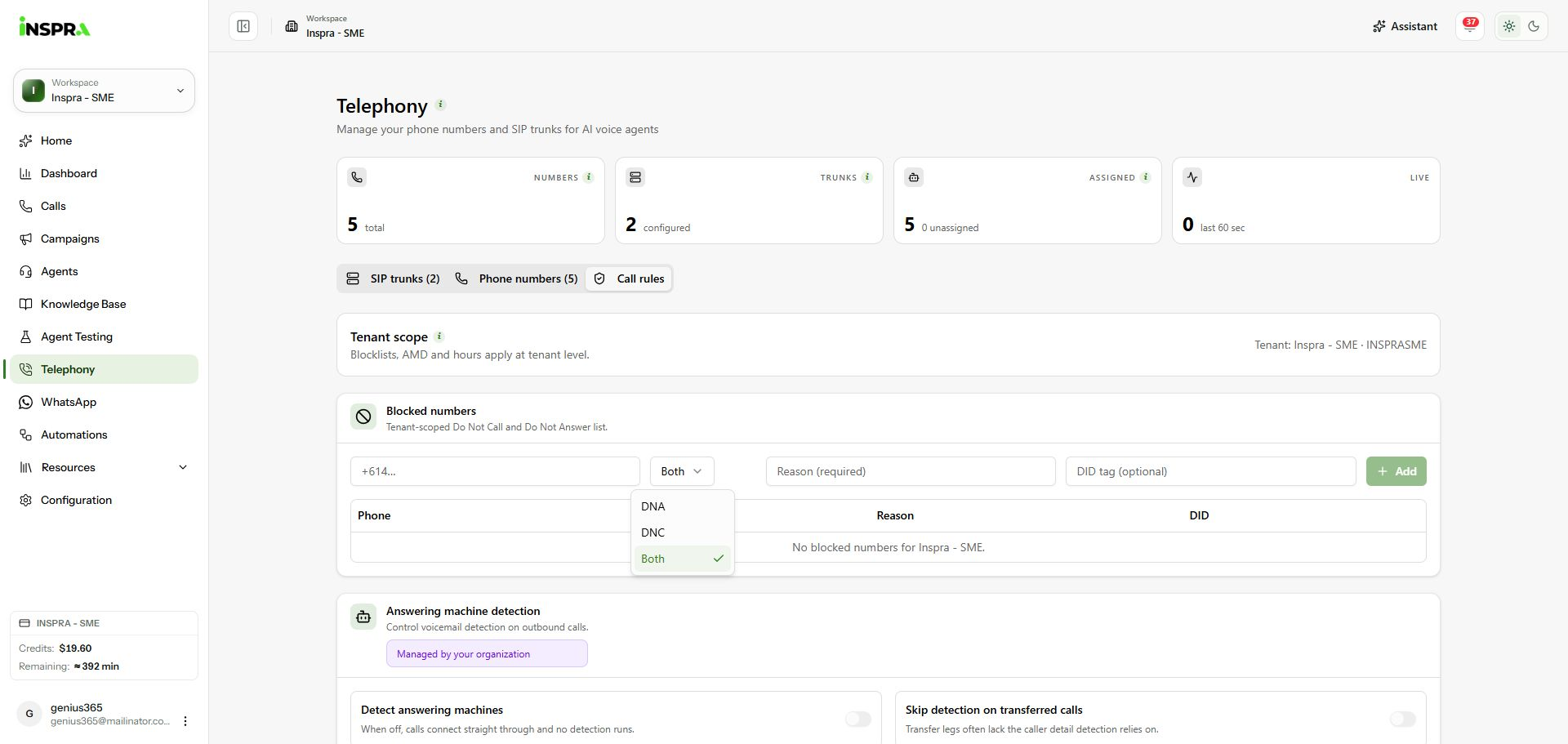Open the Workspace switcher in sidebar
The width and height of the screenshot is (1568, 744).
click(x=104, y=91)
